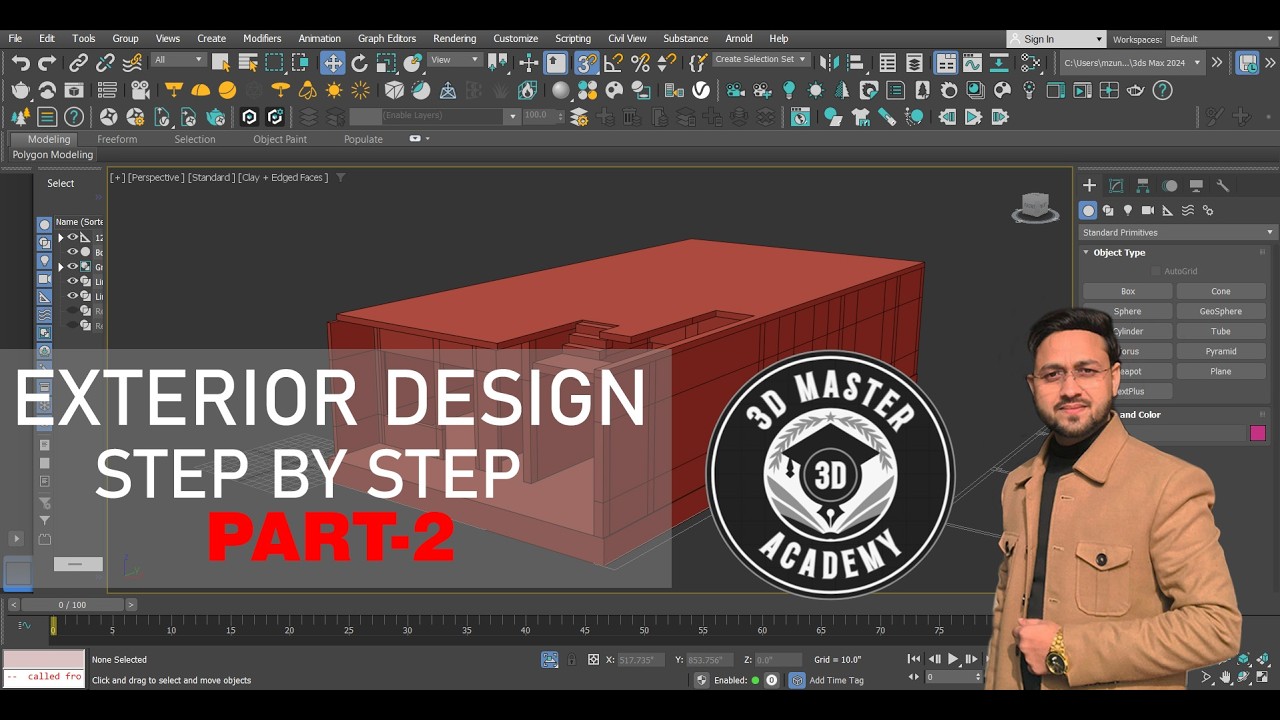Open the Modifiers menu
This screenshot has height=720, width=1280.
pos(262,38)
